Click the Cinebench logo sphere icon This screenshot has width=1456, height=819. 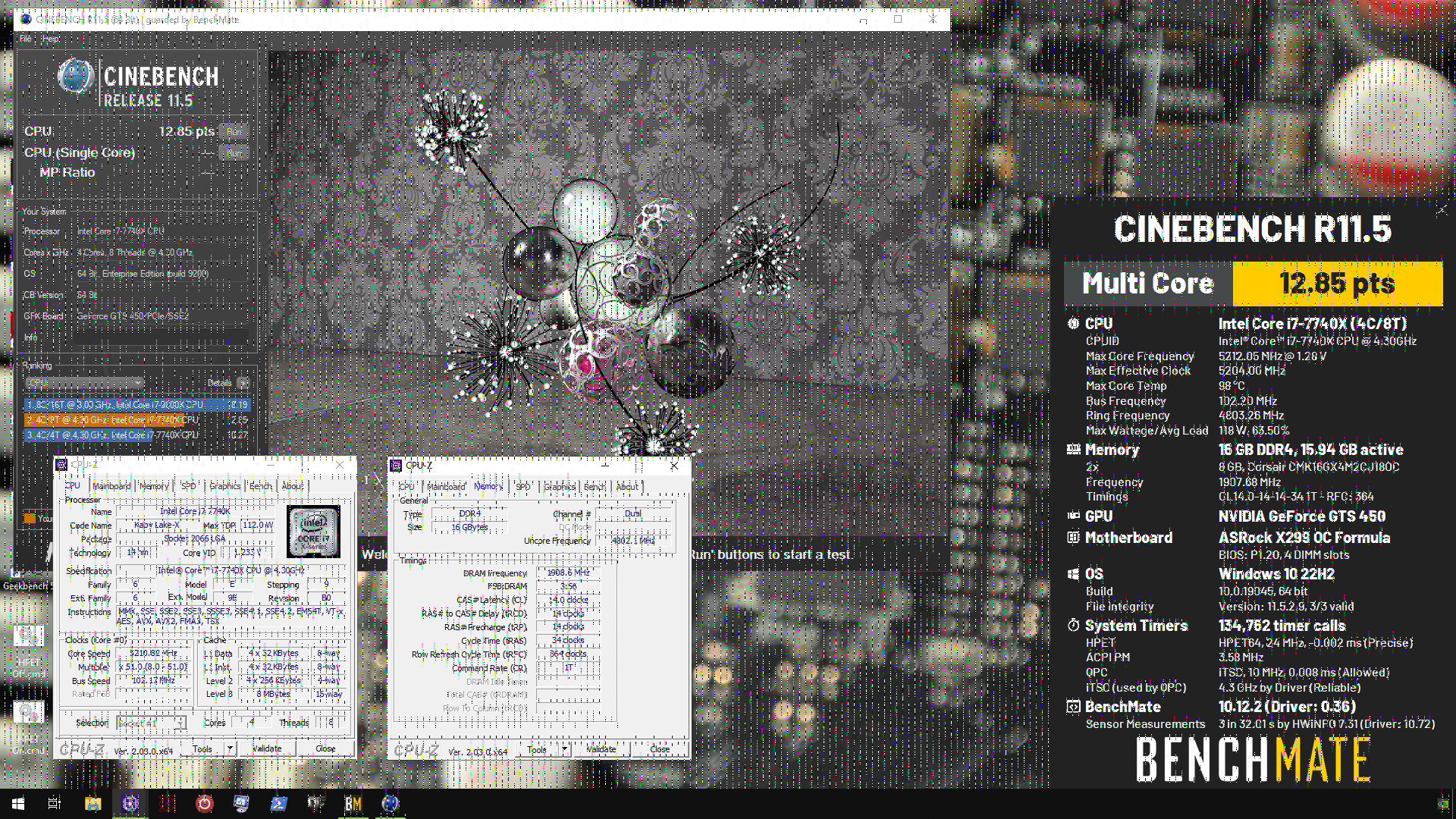75,77
